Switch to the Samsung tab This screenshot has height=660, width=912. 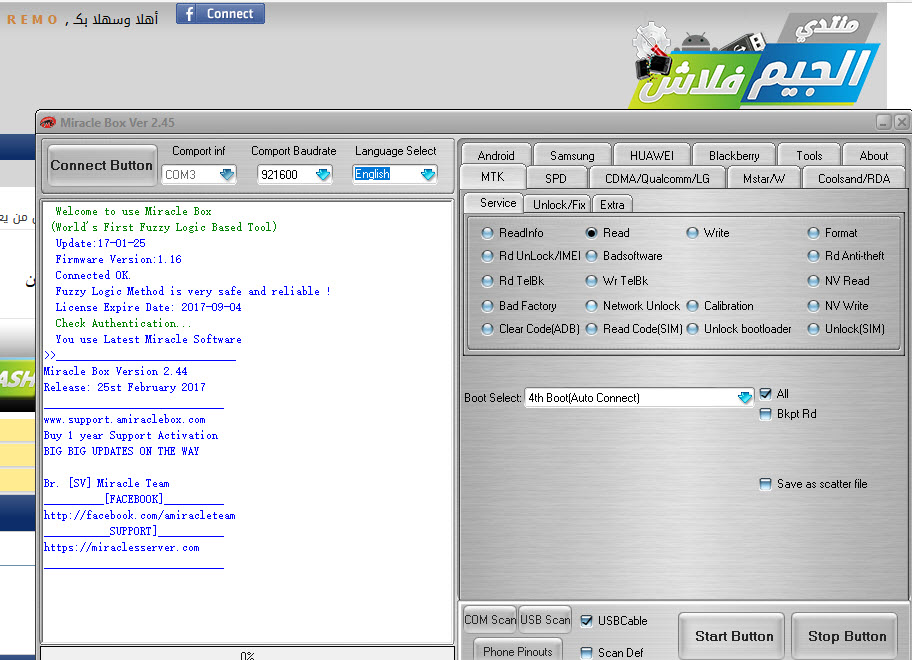click(572, 155)
